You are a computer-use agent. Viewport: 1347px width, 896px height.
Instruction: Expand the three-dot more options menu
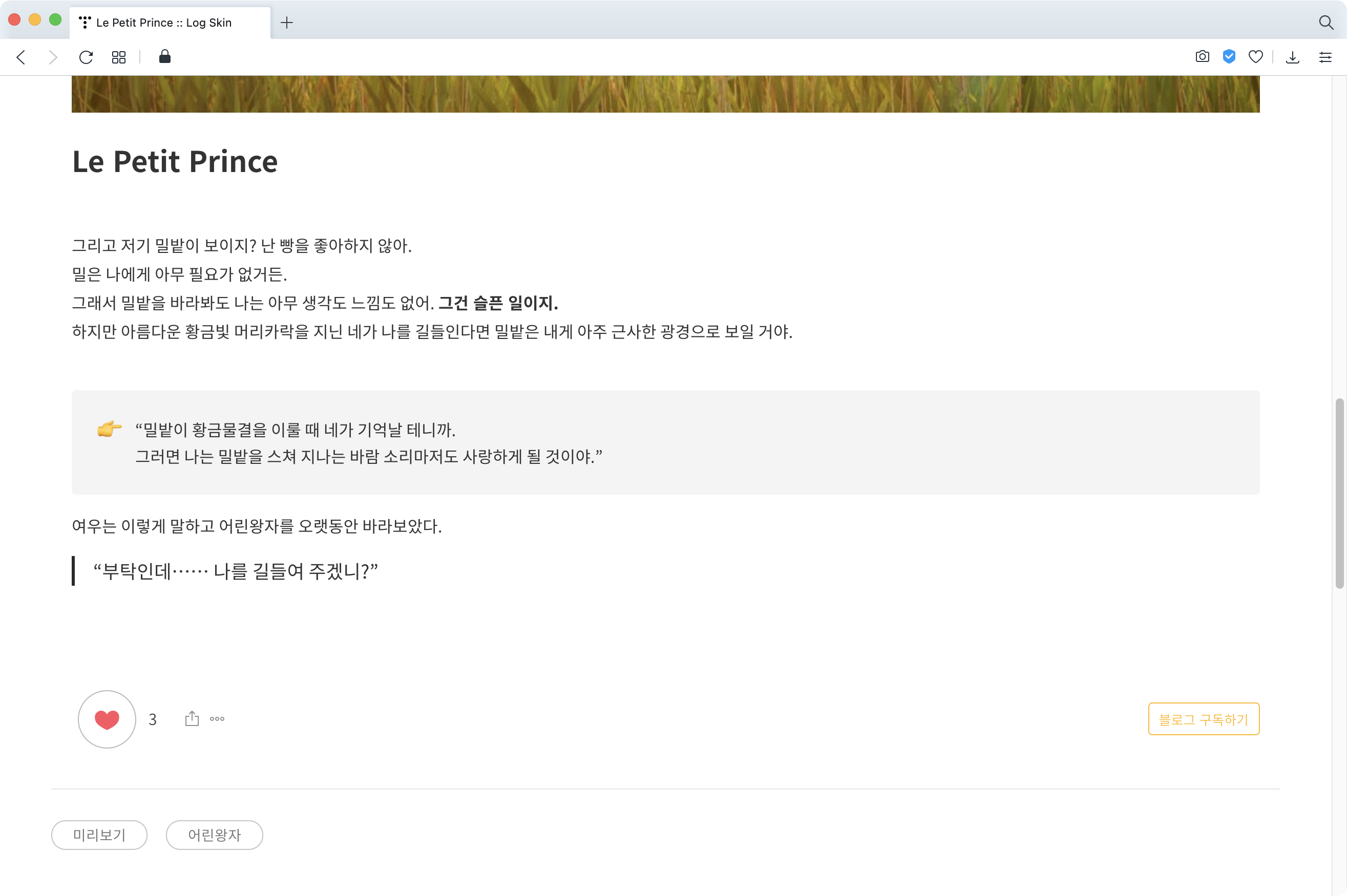[217, 719]
